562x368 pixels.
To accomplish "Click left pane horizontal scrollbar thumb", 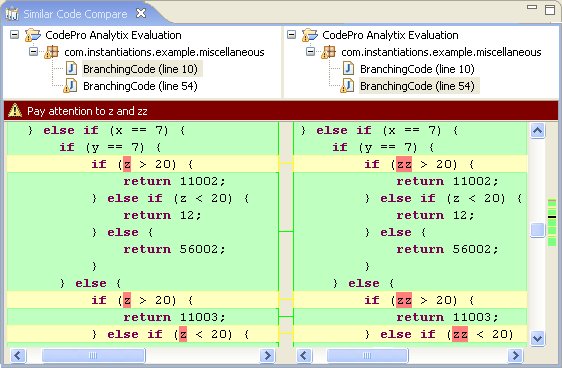I will pos(94,355).
